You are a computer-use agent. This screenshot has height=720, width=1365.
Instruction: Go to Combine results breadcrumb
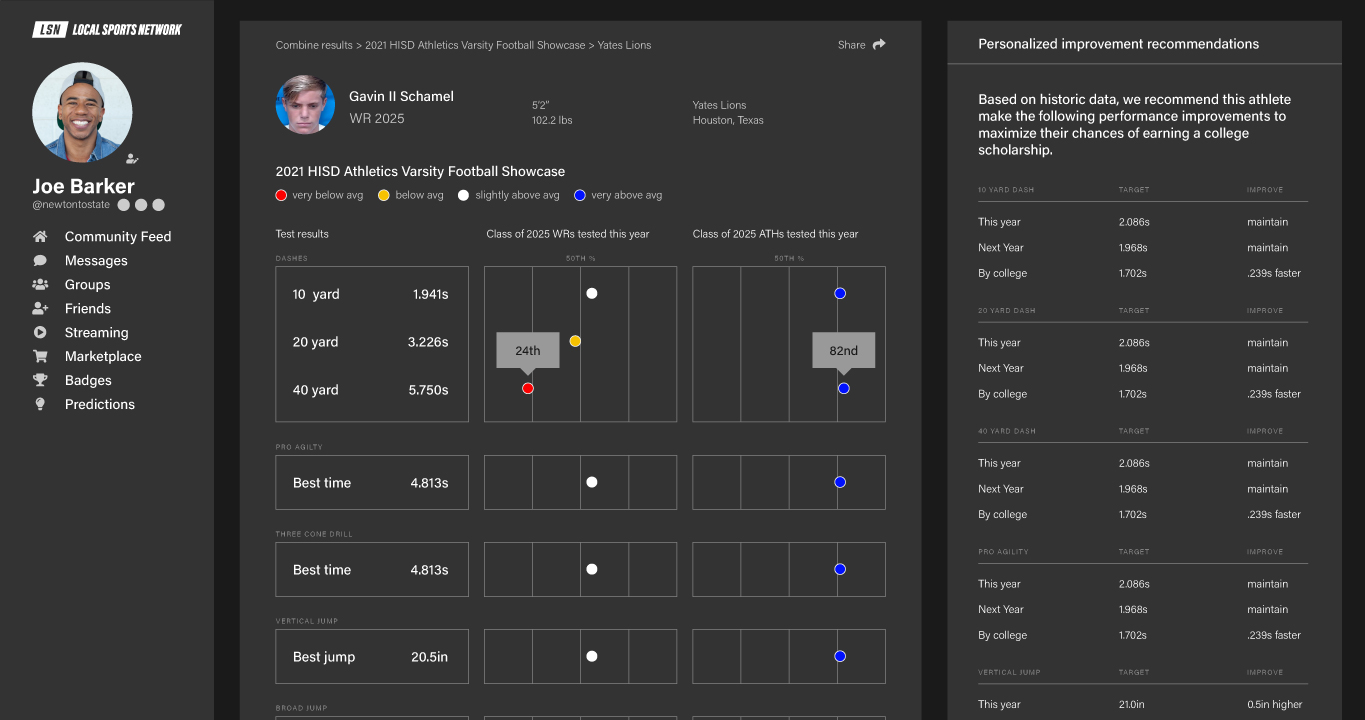click(314, 45)
